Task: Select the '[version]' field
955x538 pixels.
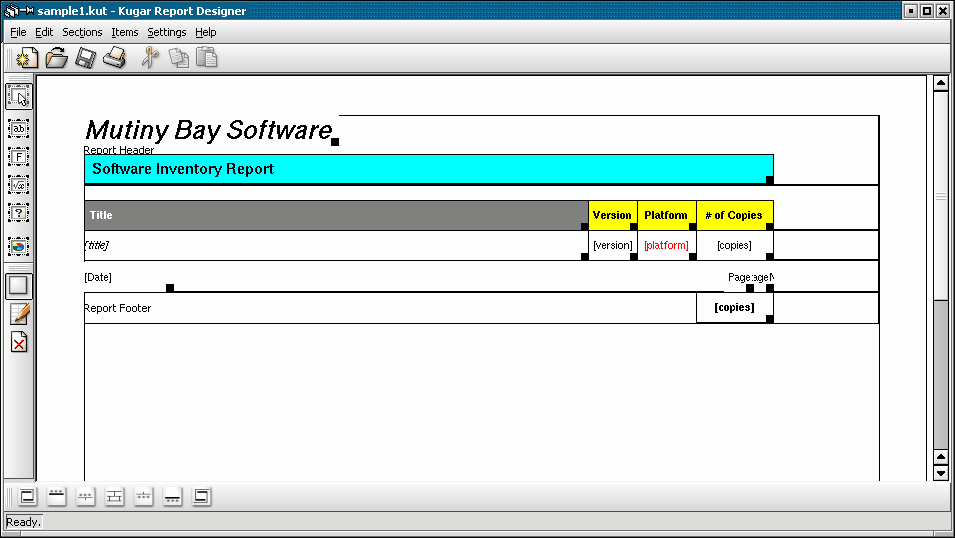Action: 613,246
